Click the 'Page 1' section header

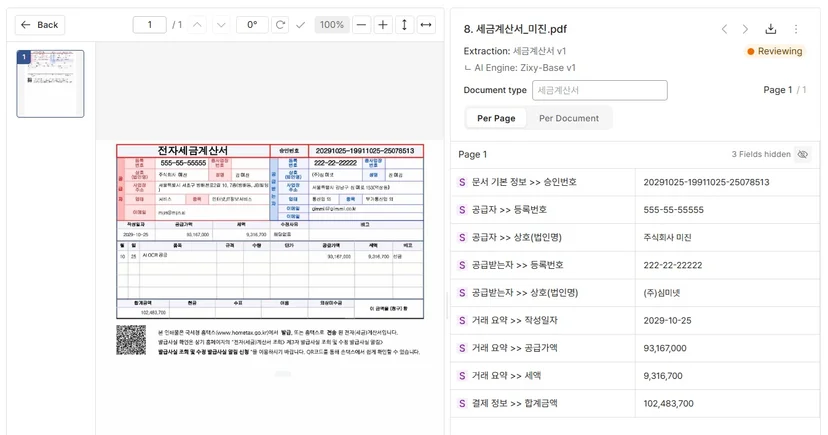click(x=473, y=154)
